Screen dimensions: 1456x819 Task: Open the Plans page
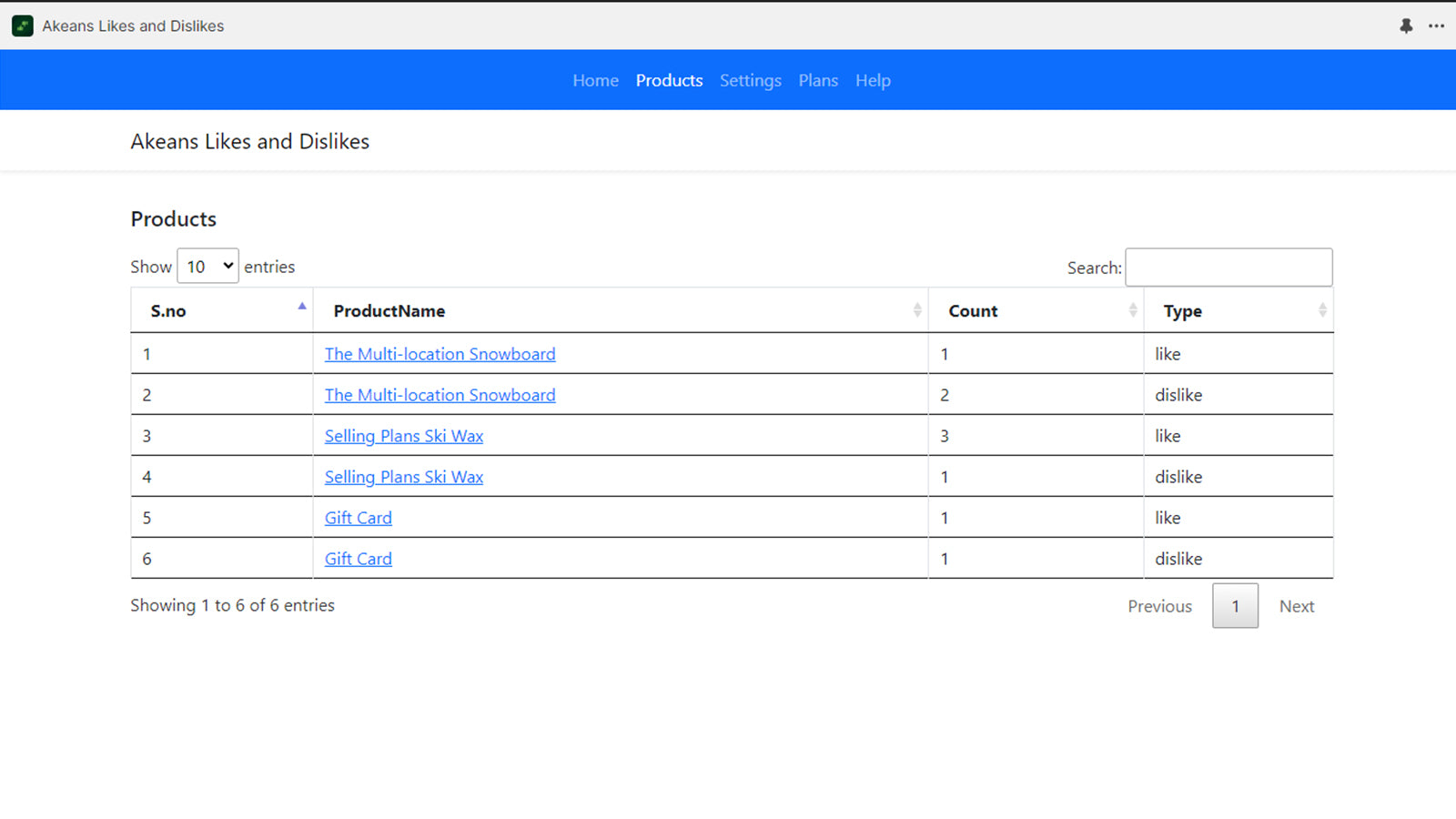818,80
